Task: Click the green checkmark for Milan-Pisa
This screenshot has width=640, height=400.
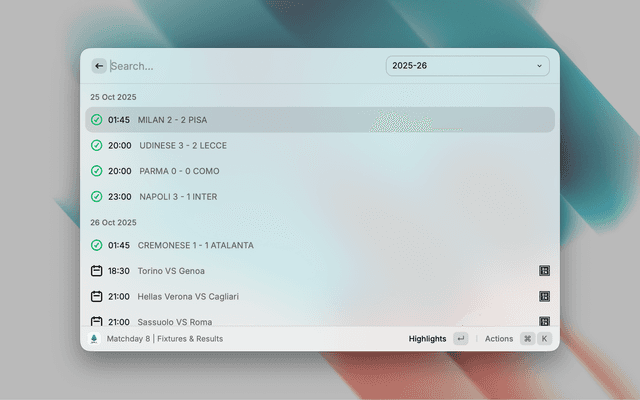Action: pos(96,120)
